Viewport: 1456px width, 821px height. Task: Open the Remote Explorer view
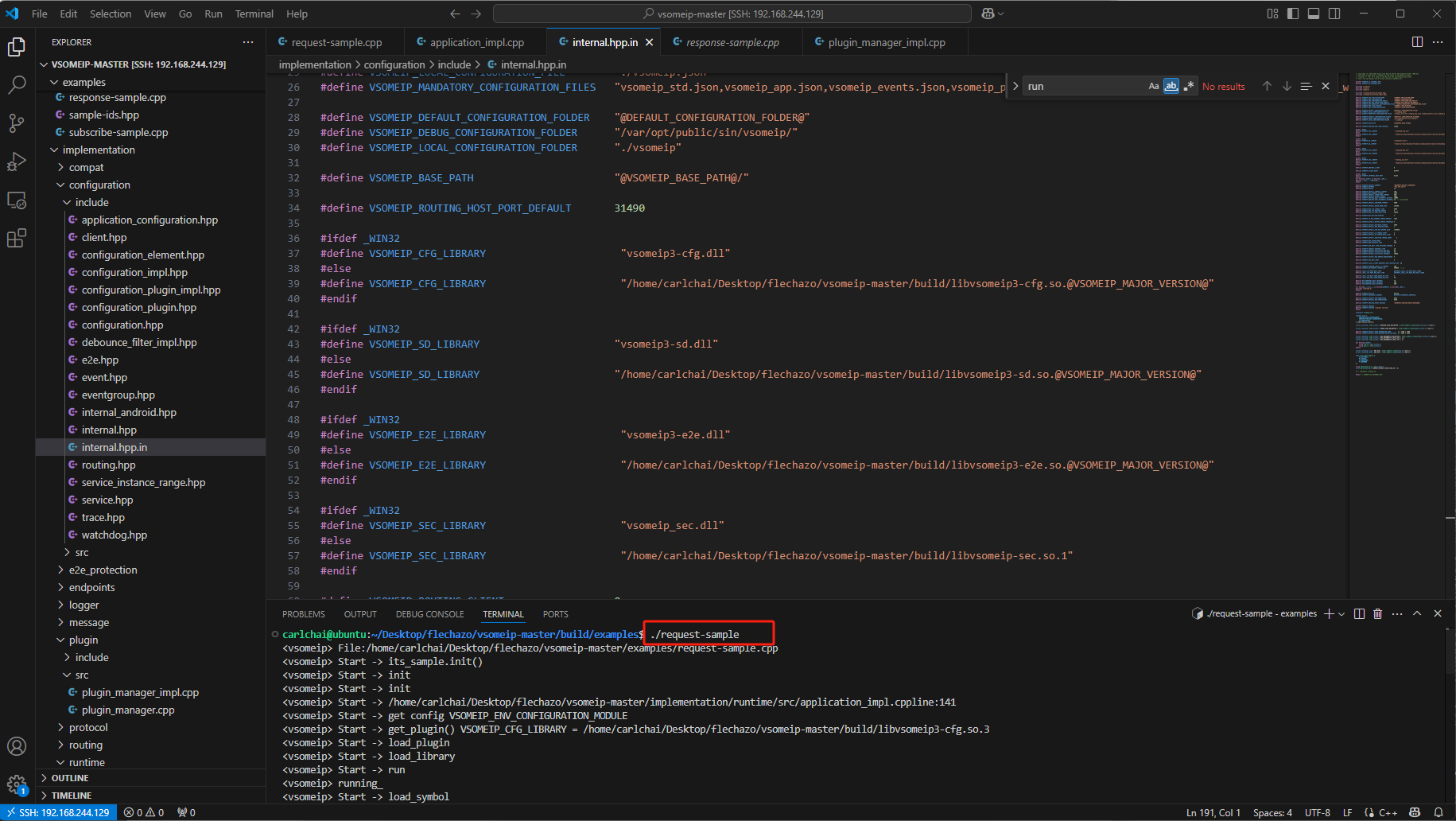pyautogui.click(x=17, y=200)
